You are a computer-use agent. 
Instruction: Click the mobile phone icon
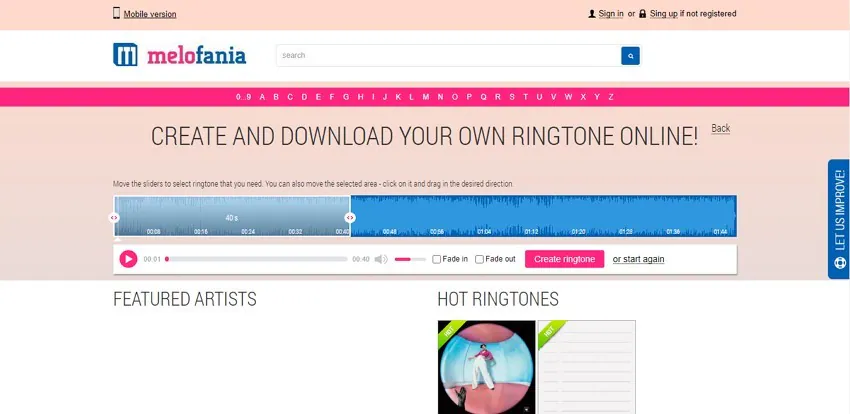[117, 13]
